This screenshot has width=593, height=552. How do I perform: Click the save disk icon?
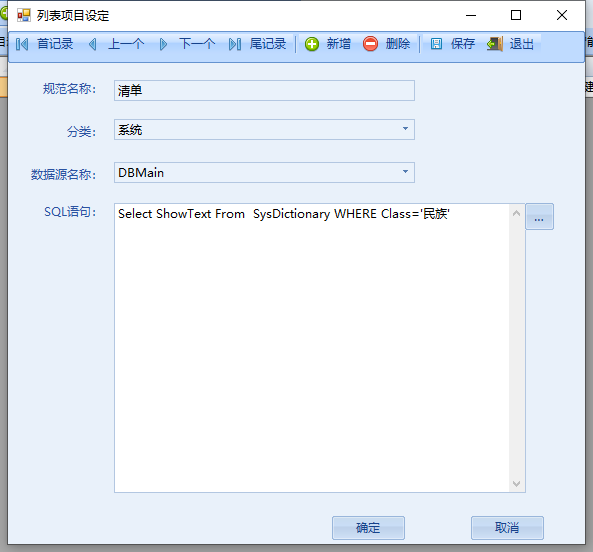coord(436,44)
